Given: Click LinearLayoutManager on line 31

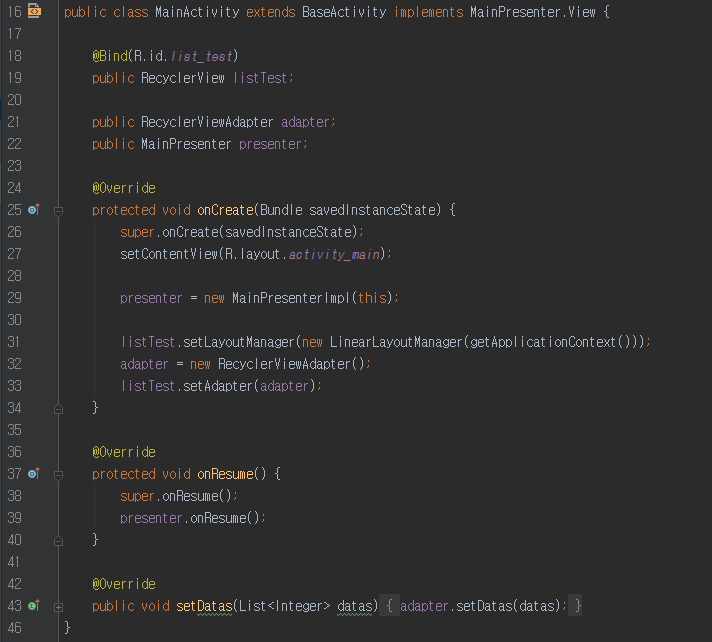Looking at the screenshot, I should tap(396, 342).
